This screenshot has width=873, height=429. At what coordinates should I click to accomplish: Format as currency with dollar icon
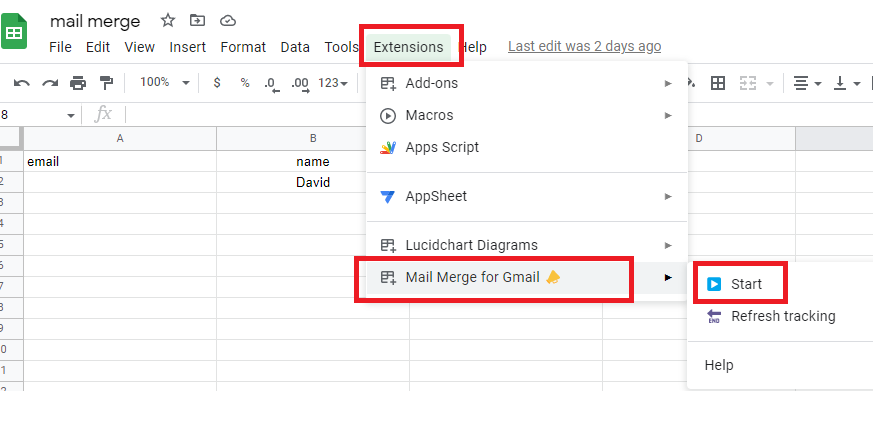click(x=217, y=83)
